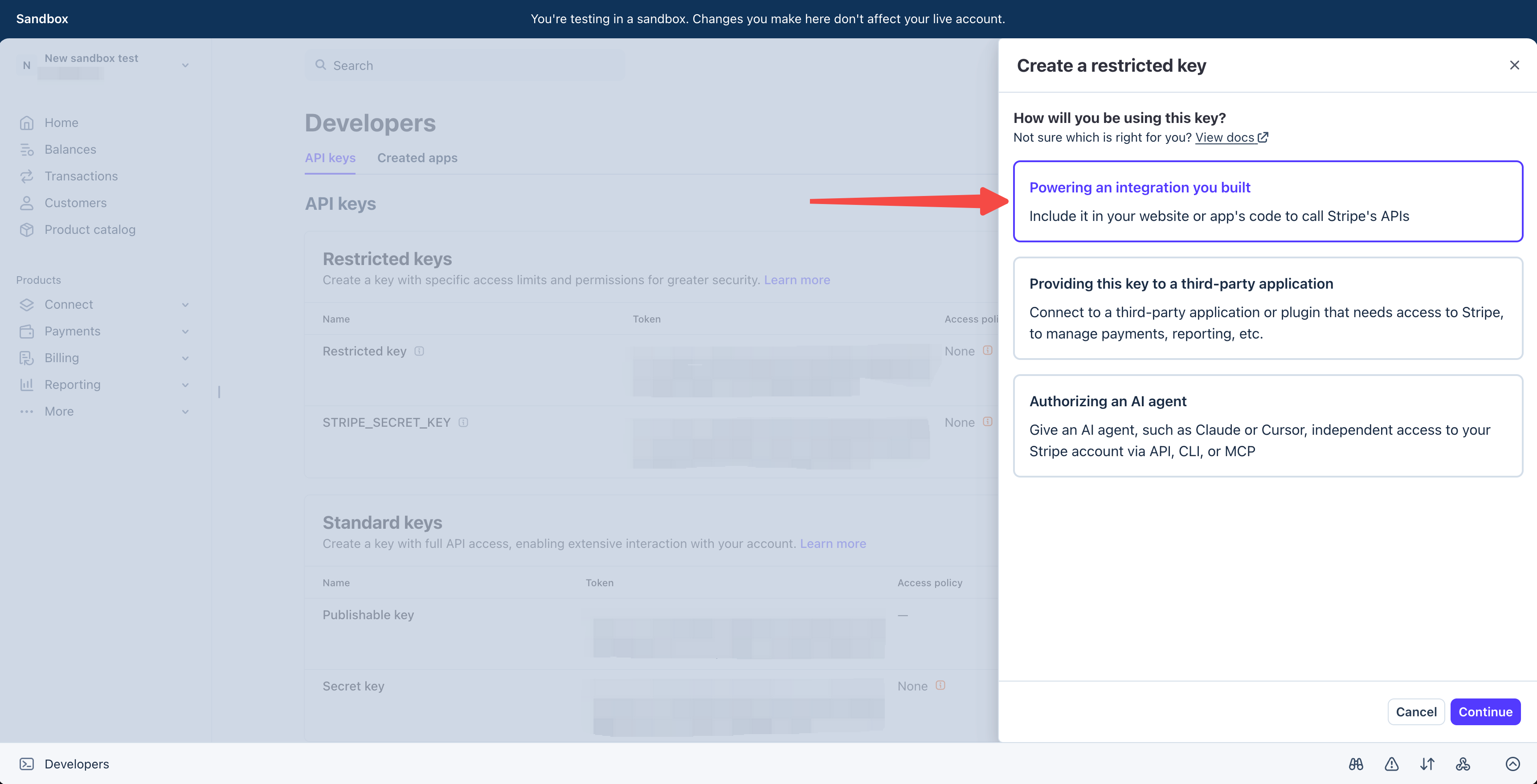Open the Product catalog page
Viewport: 1537px width, 784px height.
[x=90, y=230]
